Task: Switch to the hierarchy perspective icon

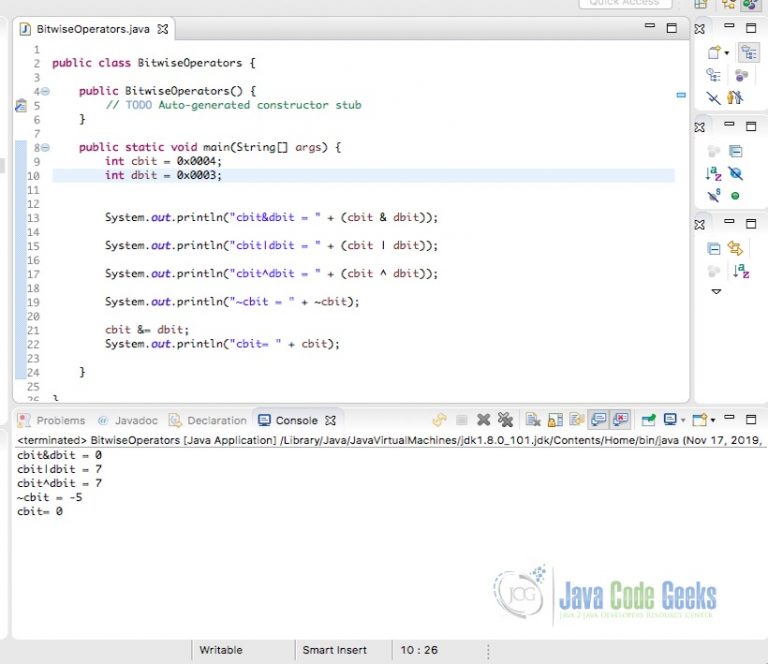Action: click(728, 4)
